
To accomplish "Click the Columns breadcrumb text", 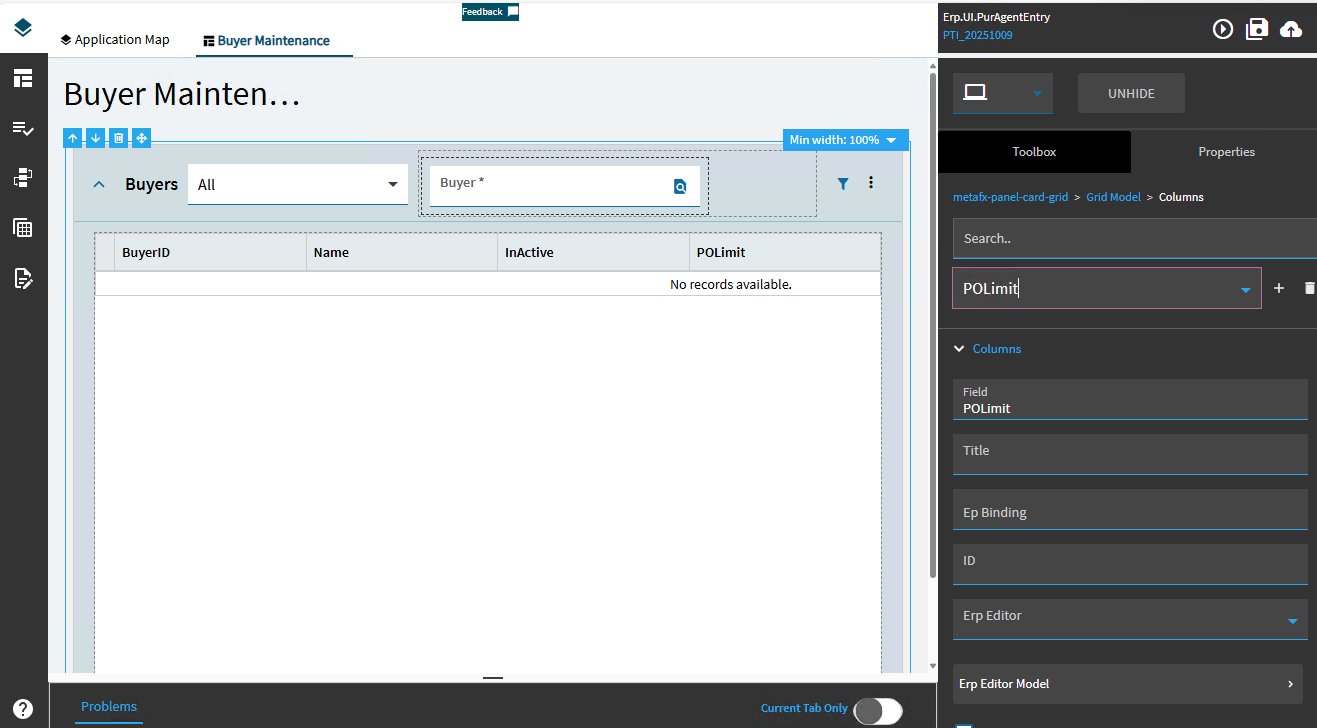I will tap(1181, 197).
